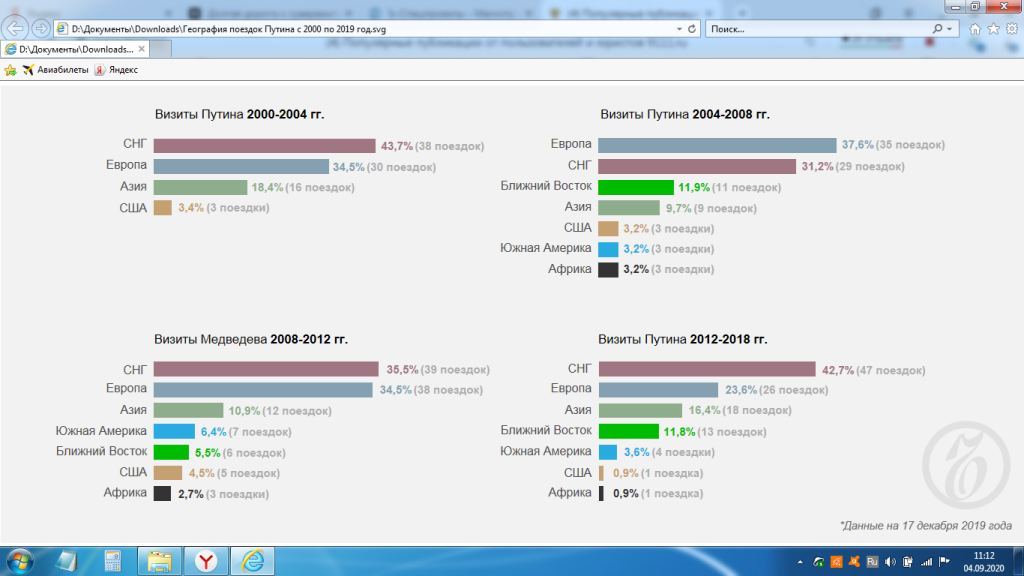The height and width of the screenshot is (576, 1024).
Task: Expand the search provider dropdown arrow
Action: [x=949, y=29]
